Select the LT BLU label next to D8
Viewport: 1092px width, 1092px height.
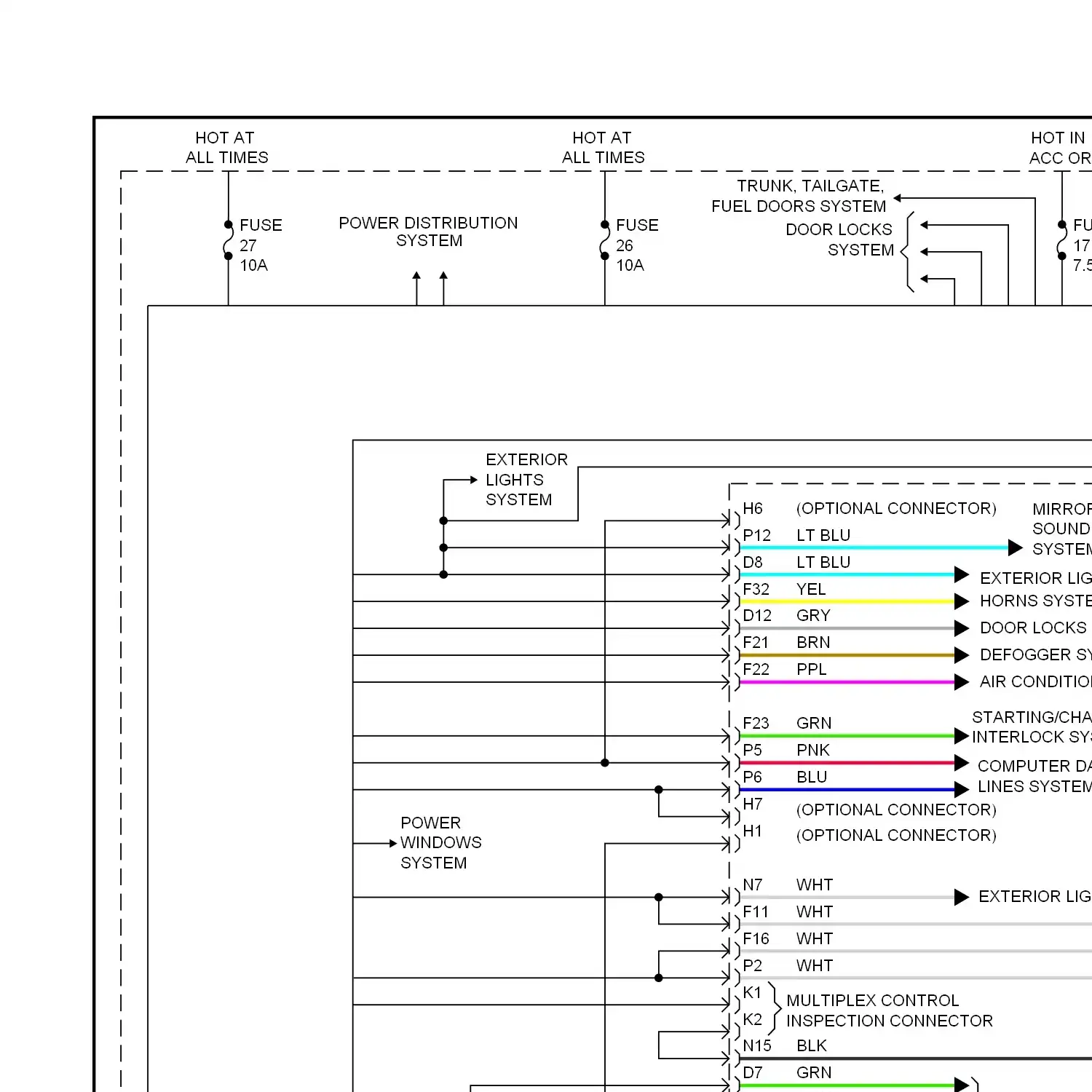tap(823, 562)
